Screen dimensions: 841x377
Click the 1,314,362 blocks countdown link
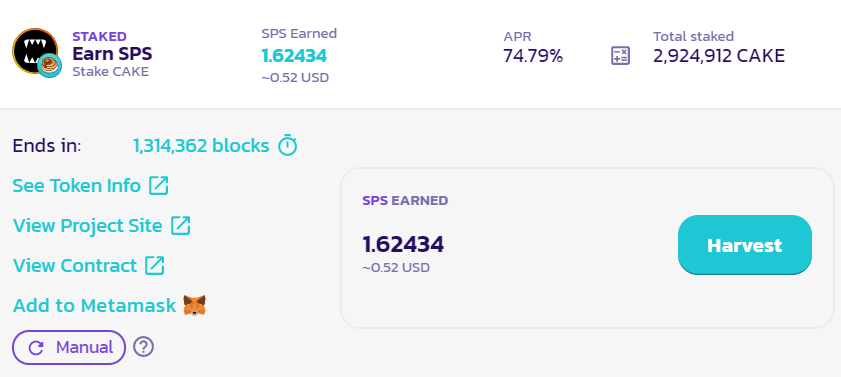[x=201, y=145]
